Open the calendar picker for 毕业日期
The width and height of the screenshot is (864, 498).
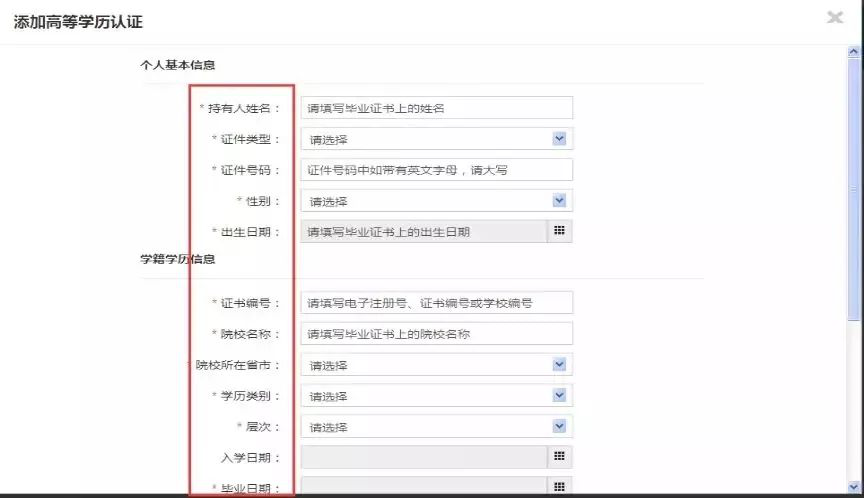coord(559,486)
